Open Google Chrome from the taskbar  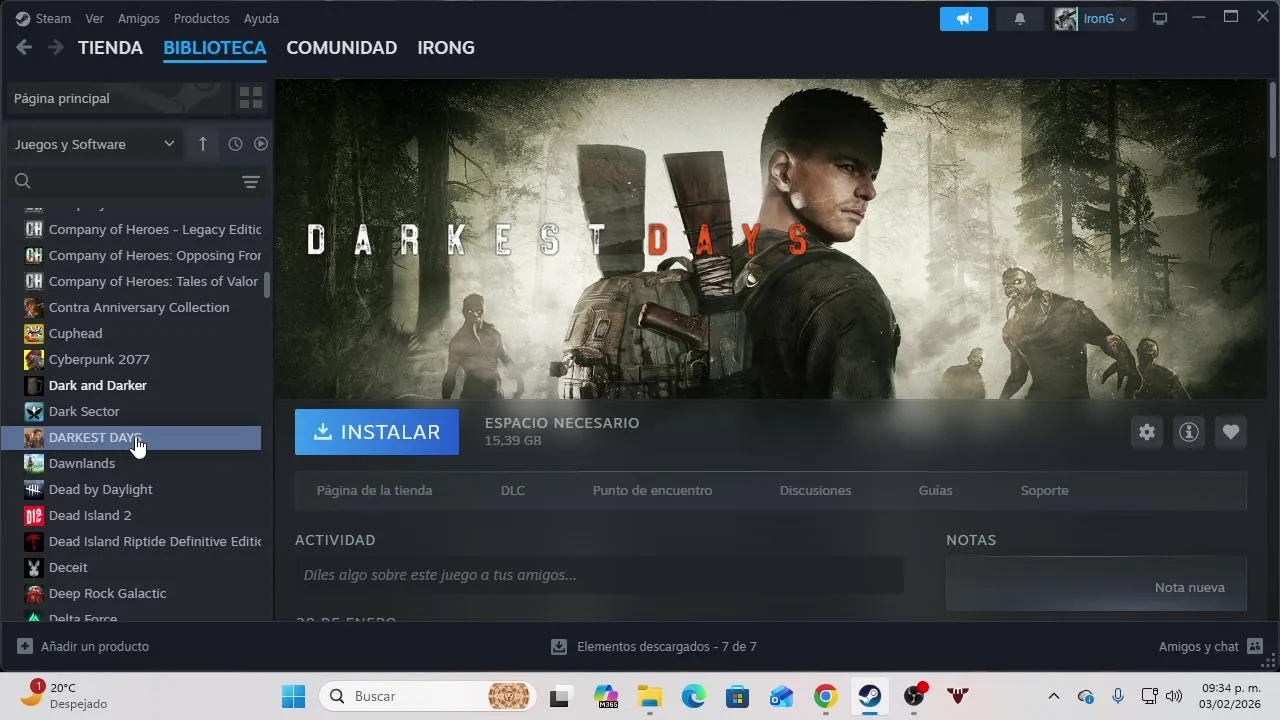825,696
